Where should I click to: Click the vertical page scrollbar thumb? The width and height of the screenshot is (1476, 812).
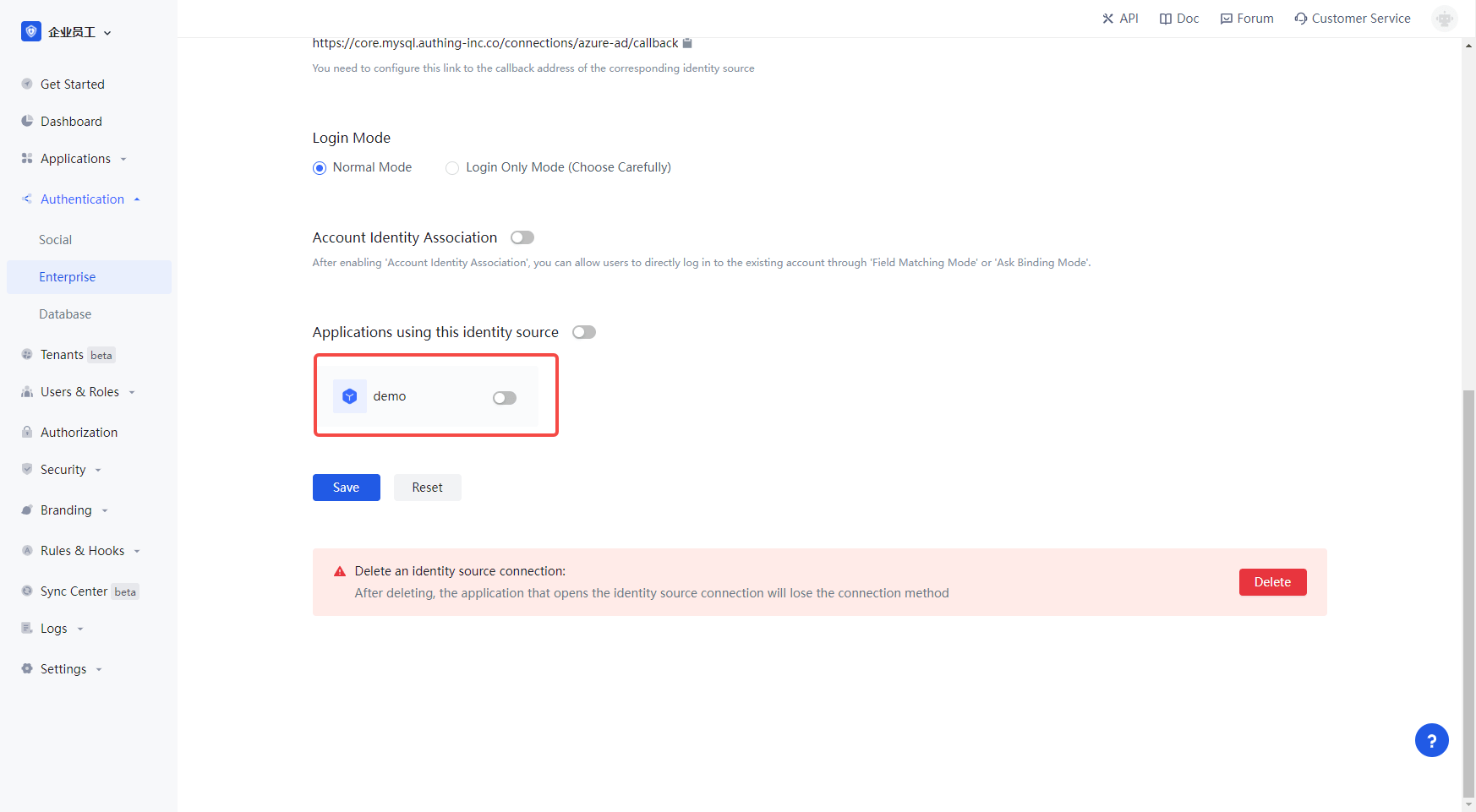[1468, 591]
